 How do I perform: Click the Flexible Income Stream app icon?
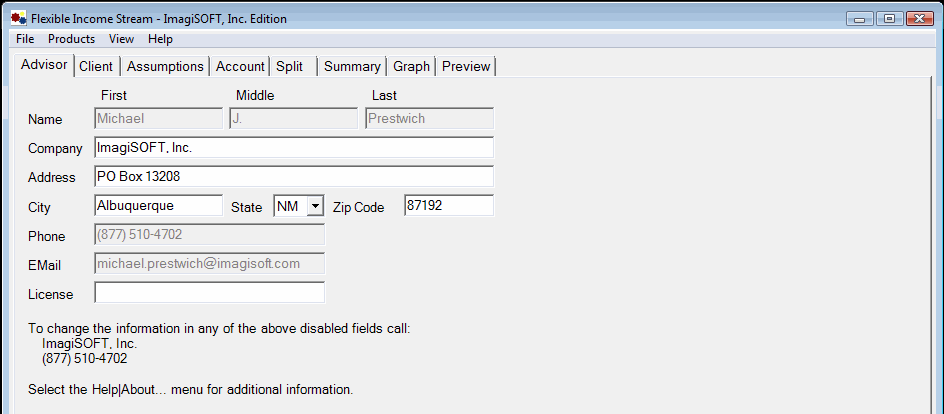(x=18, y=18)
